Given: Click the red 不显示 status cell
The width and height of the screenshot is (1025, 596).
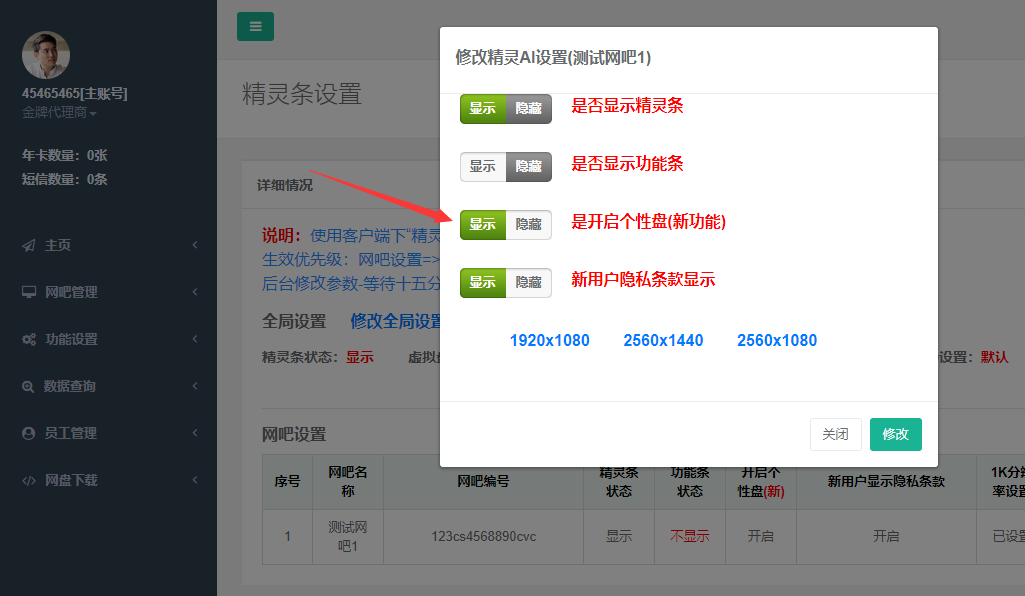Looking at the screenshot, I should (690, 537).
